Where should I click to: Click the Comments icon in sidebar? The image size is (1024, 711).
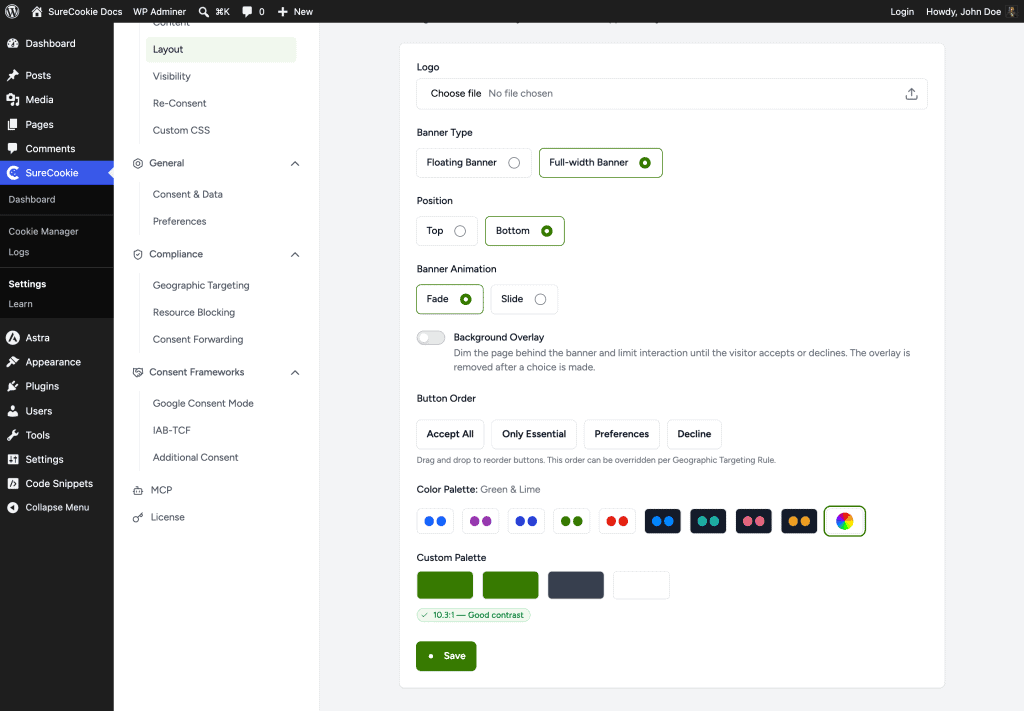[x=12, y=148]
